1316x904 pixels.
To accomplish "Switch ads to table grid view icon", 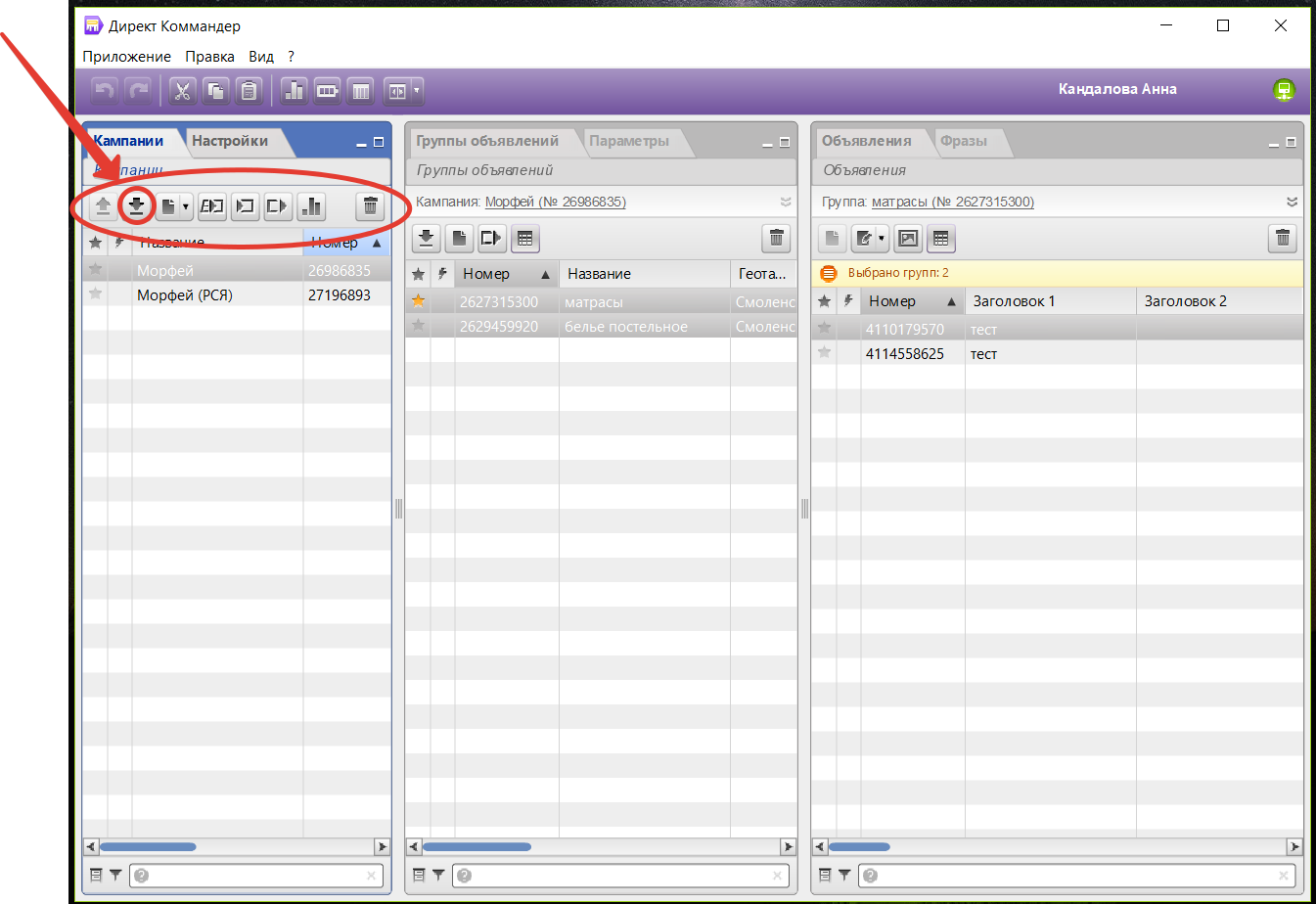I will (941, 239).
